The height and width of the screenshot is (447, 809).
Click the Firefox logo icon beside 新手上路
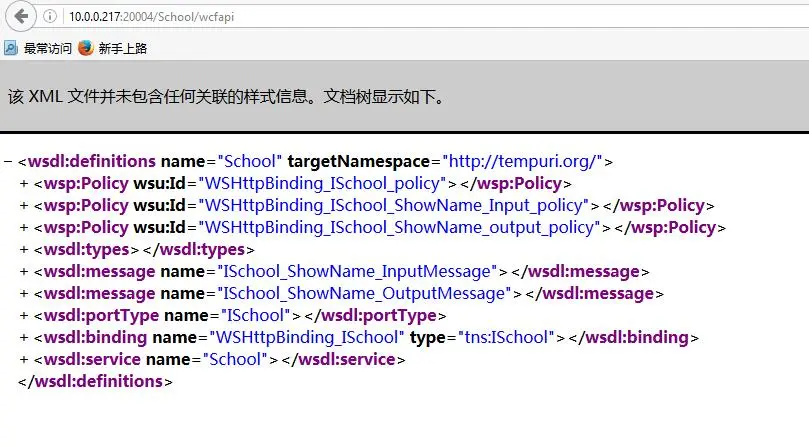(86, 48)
